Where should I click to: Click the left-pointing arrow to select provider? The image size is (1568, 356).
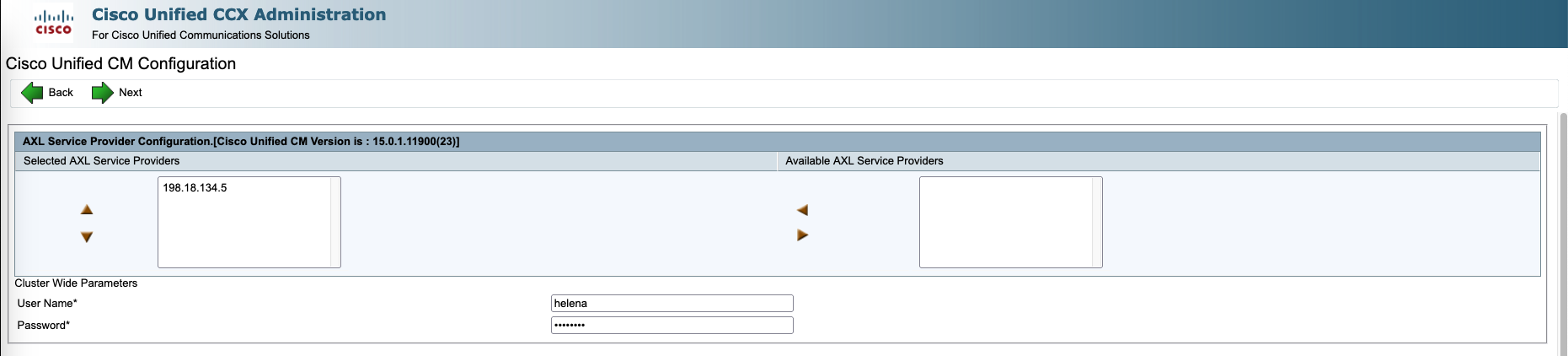[x=802, y=210]
